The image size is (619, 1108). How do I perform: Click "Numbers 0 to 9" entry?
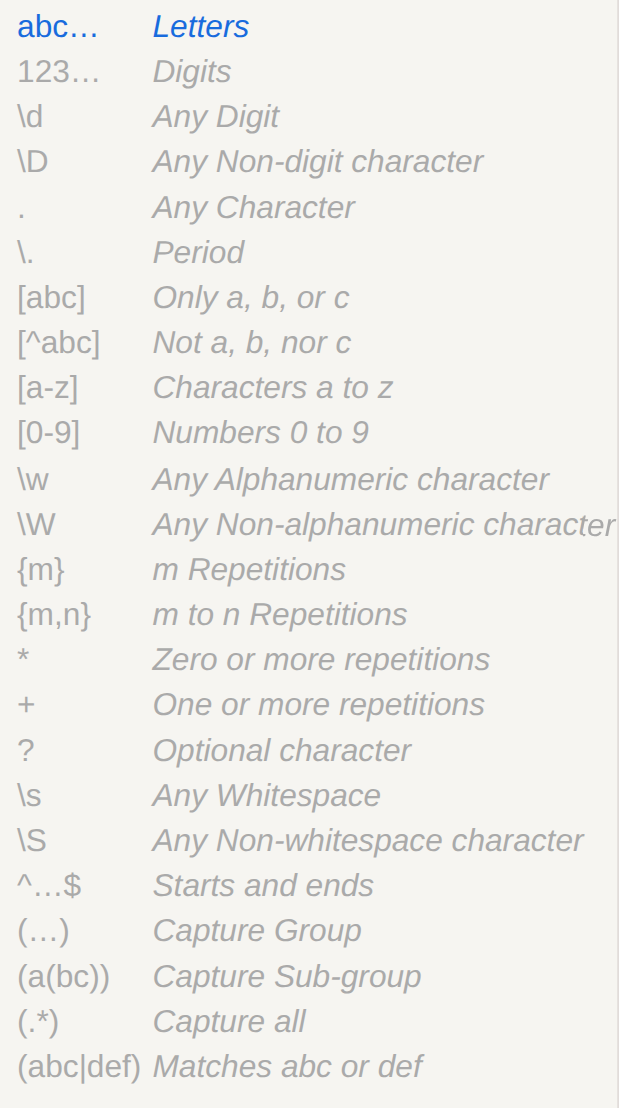click(x=260, y=433)
